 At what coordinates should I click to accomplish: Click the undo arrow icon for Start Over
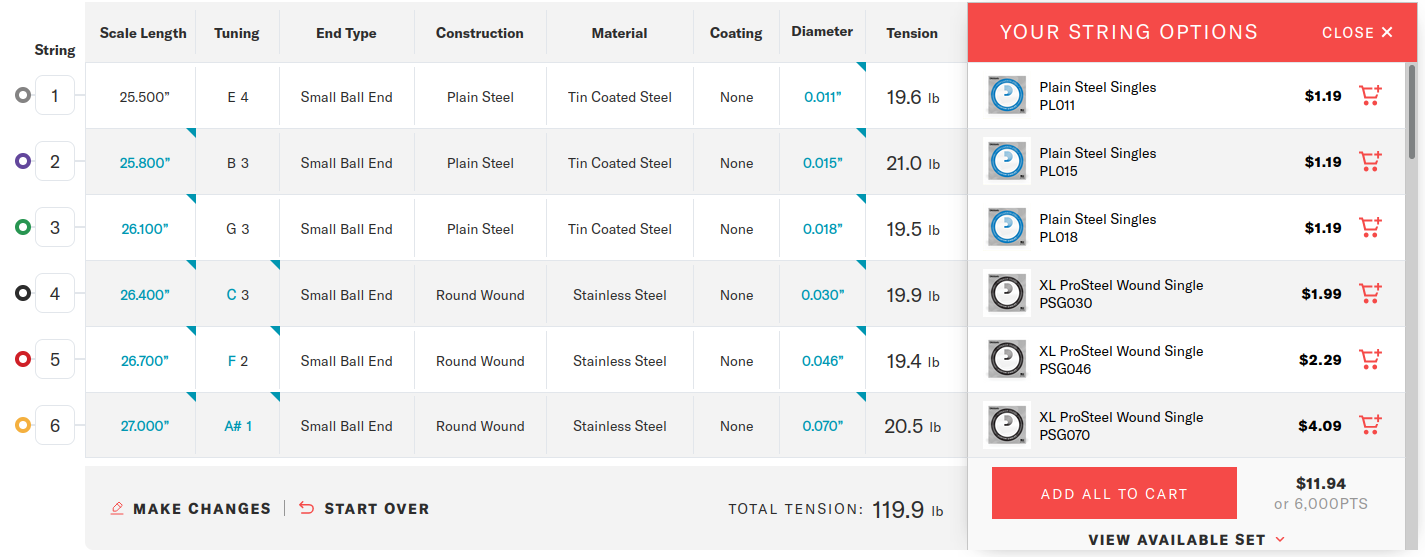point(306,509)
